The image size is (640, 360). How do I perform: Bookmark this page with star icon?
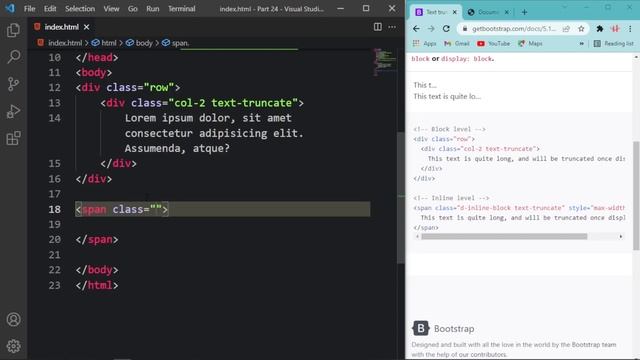pos(581,29)
